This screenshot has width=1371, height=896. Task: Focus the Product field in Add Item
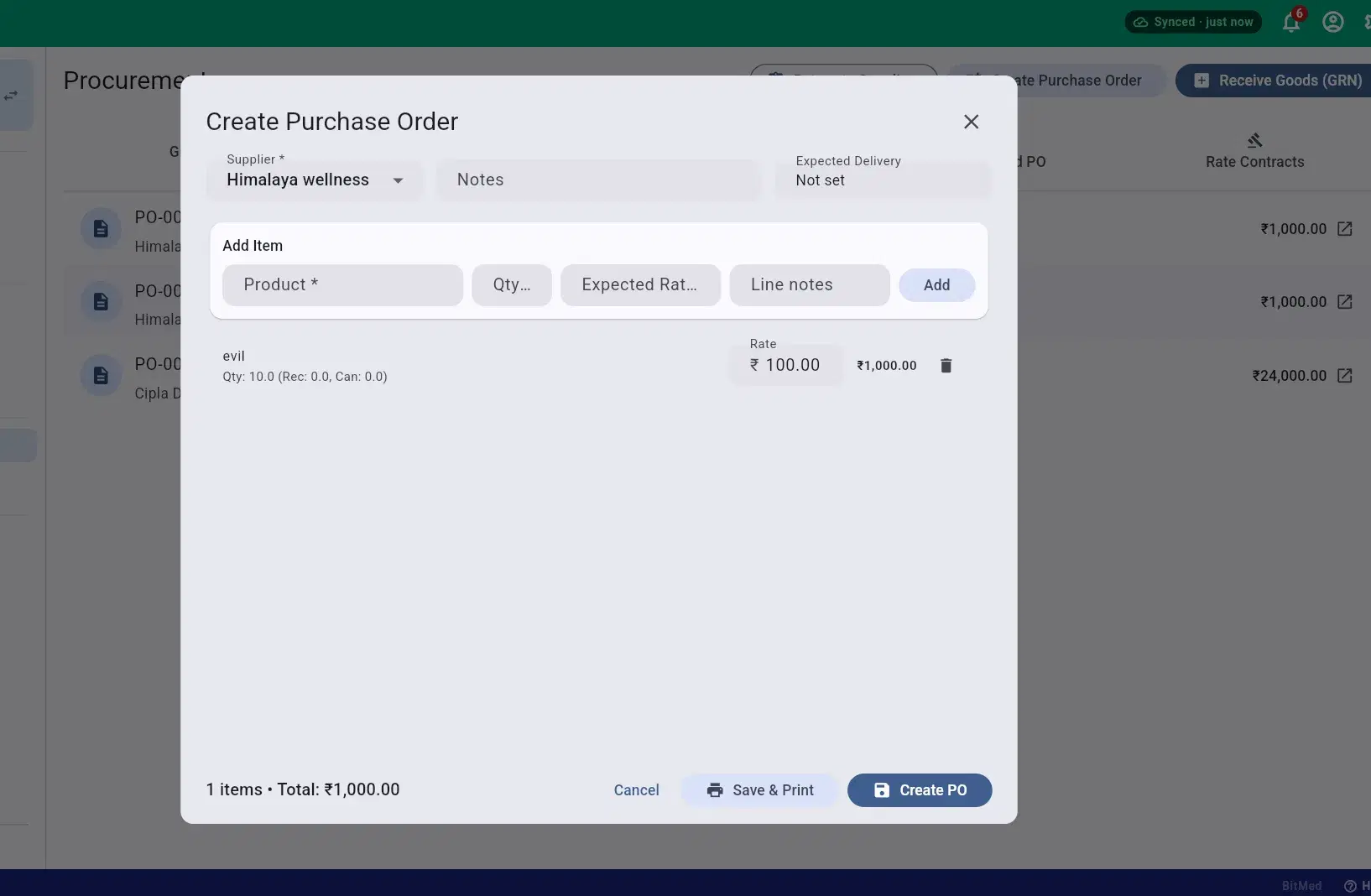[342, 285]
